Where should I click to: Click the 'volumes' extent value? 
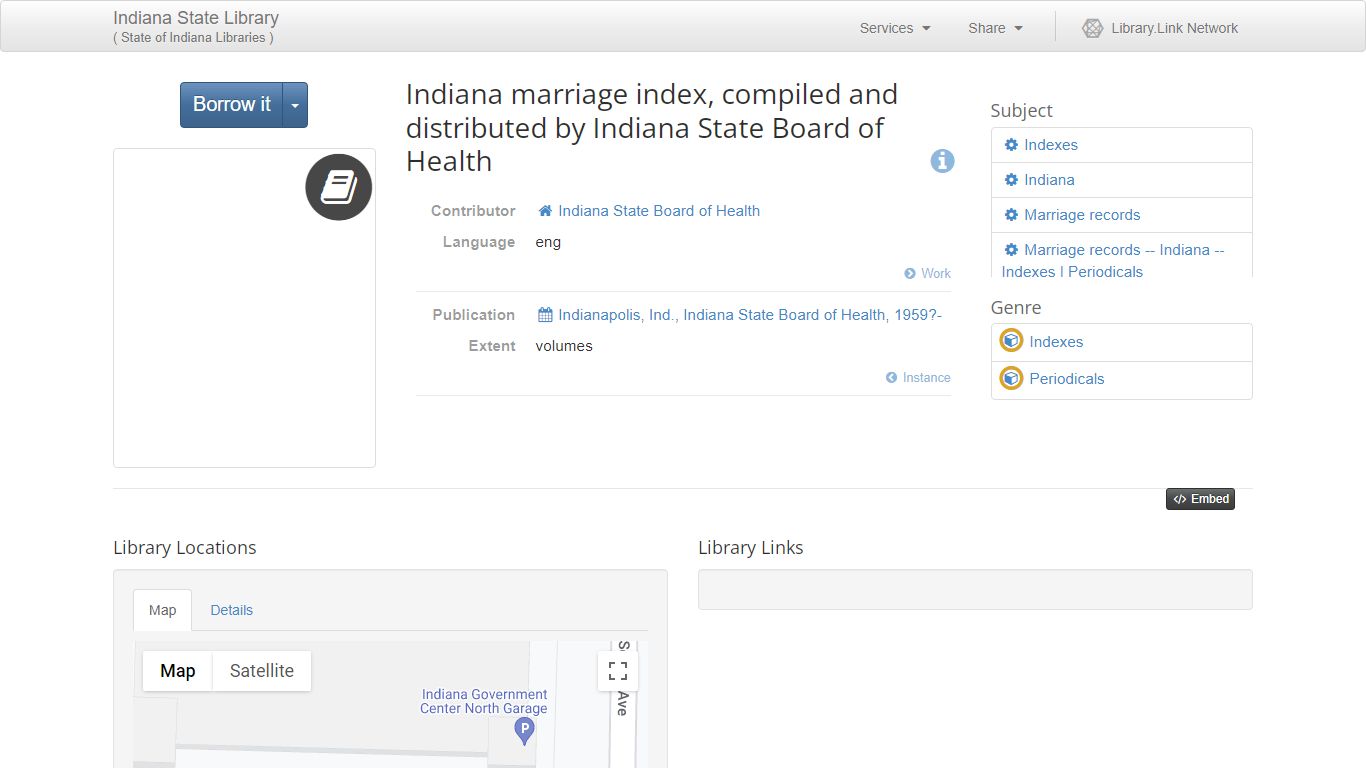[x=564, y=346]
